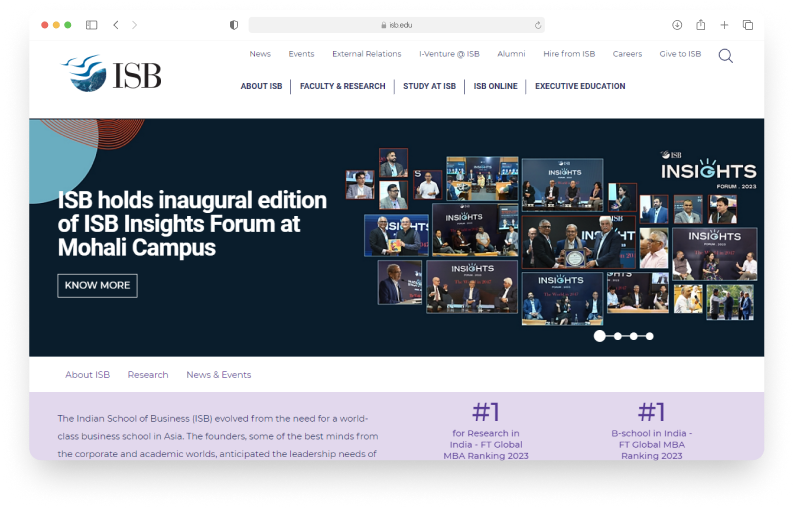Reload the page with the refresh icon

(538, 25)
